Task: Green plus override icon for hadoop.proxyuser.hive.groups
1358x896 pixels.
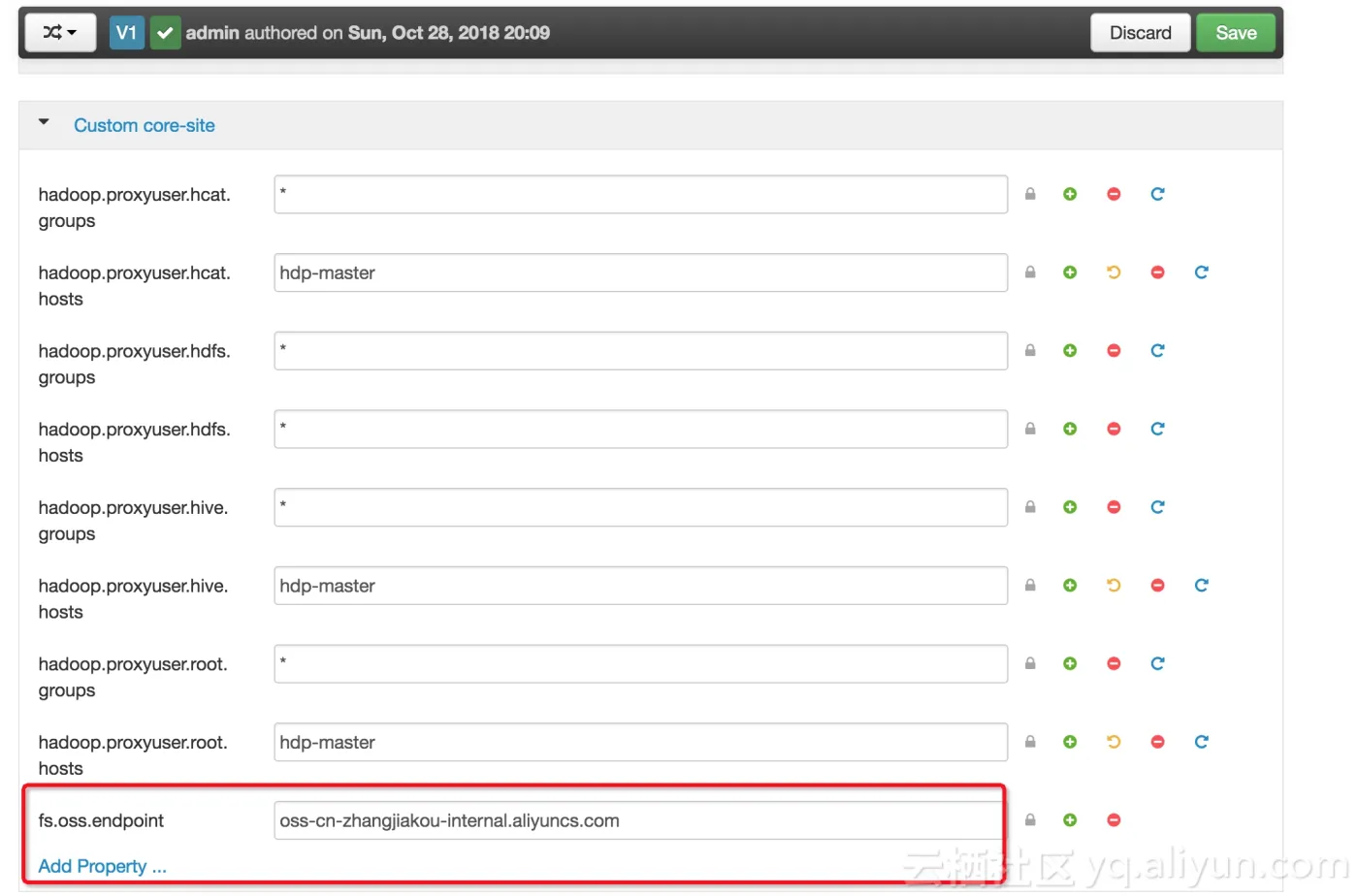Action: click(x=1070, y=507)
